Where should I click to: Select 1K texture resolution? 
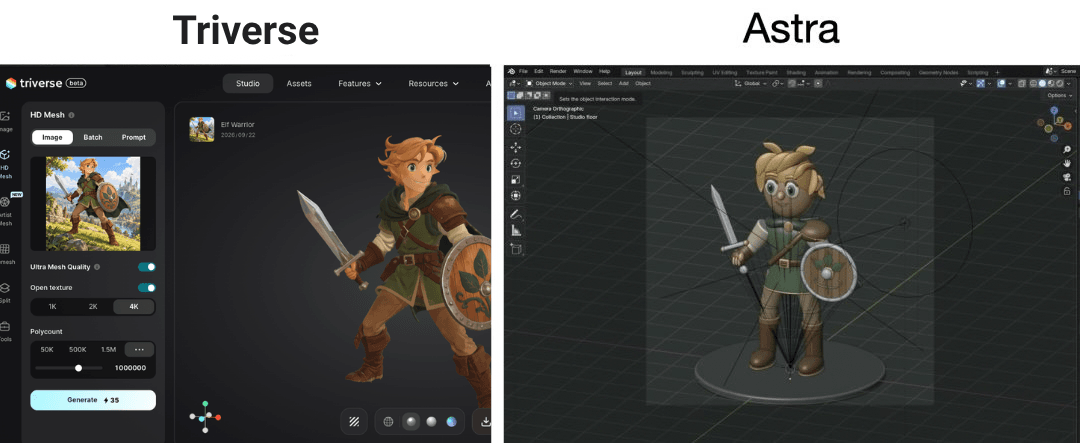52,307
